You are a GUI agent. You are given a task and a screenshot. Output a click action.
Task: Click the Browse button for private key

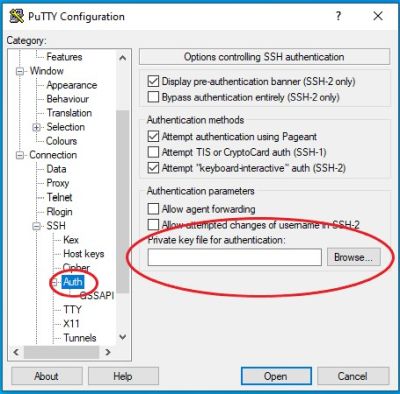coord(353,257)
